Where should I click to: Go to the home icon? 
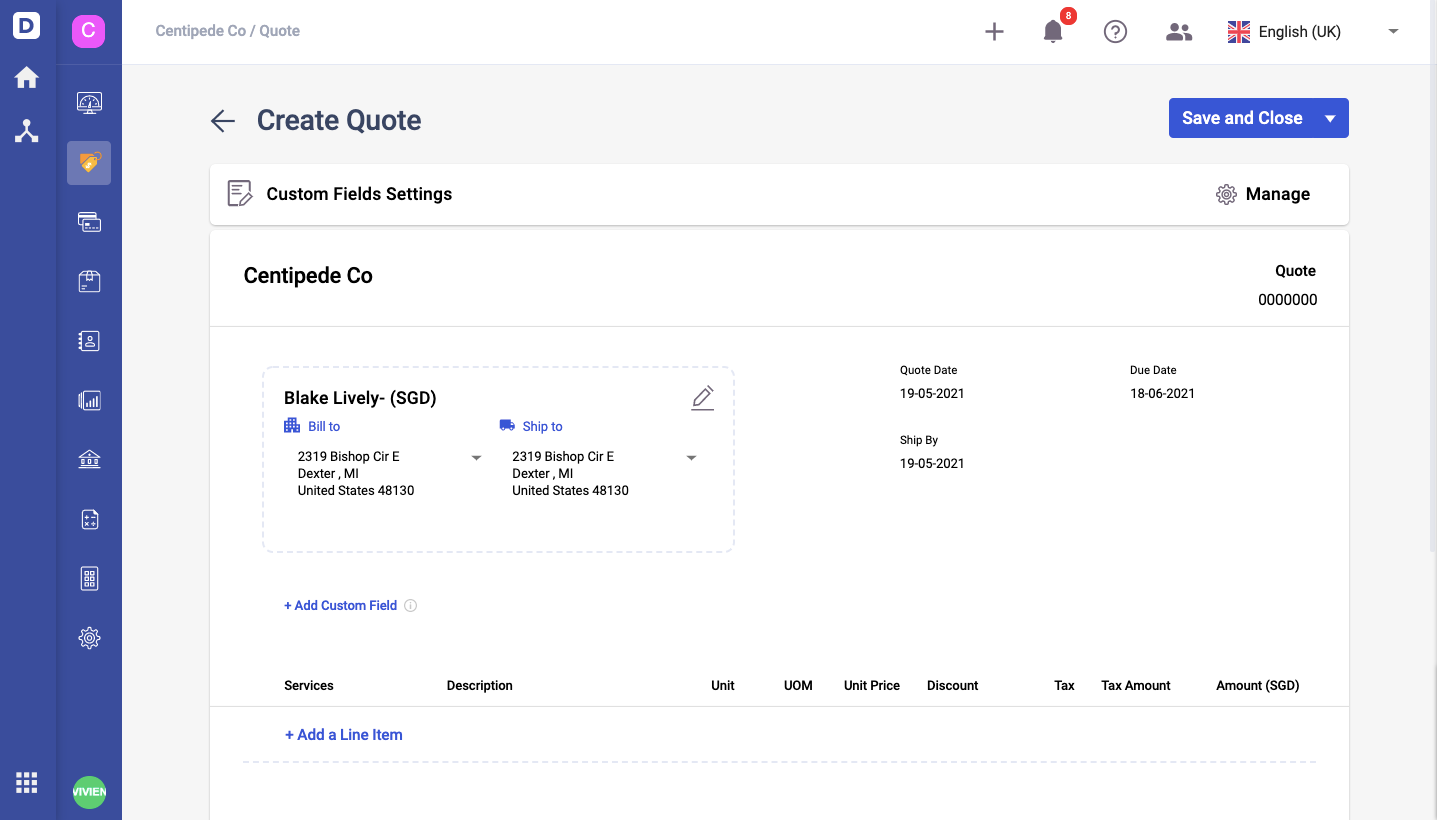click(x=27, y=78)
